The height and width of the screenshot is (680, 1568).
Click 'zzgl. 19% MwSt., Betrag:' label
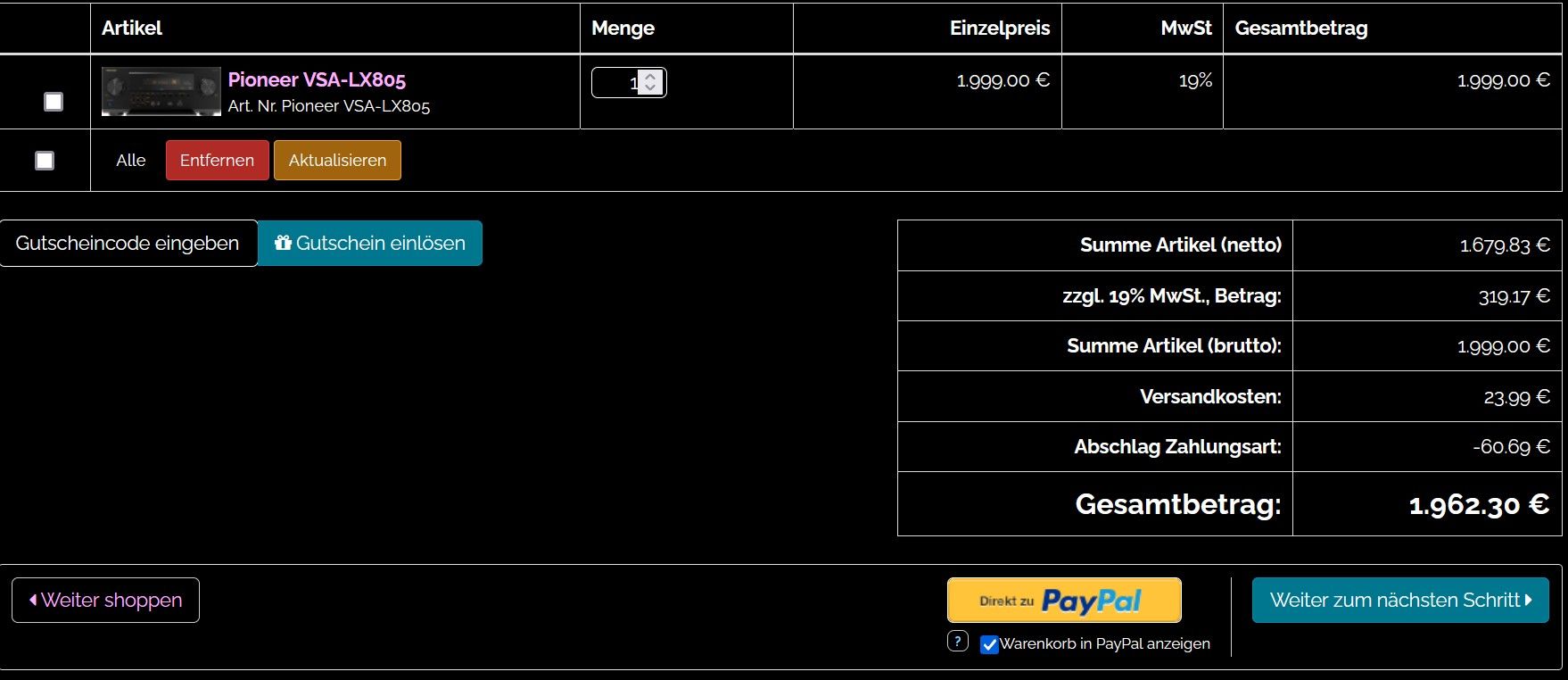point(1172,296)
